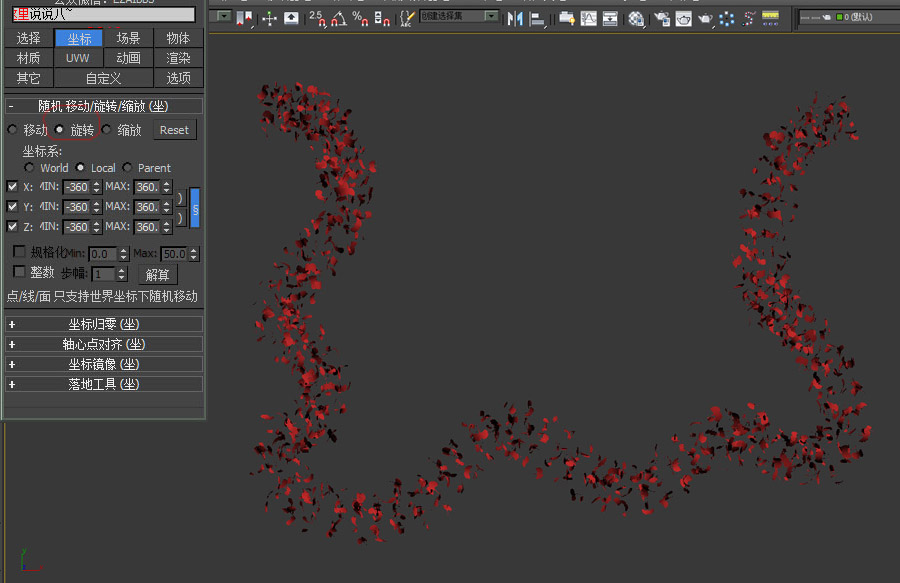This screenshot has height=583, width=900.
Task: Open the 渲染 tab
Action: [x=179, y=58]
